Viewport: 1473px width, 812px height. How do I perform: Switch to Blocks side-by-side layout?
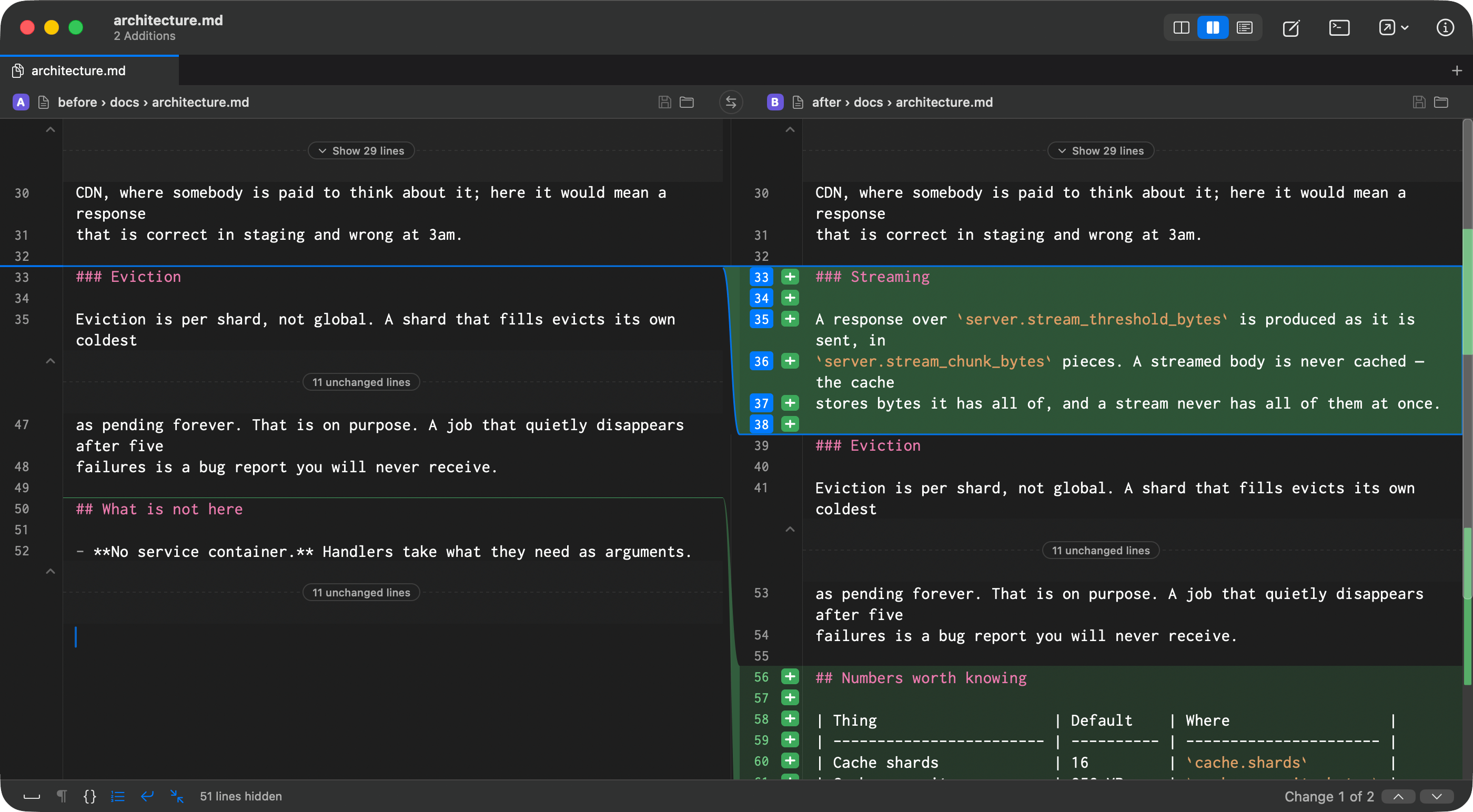tap(1181, 27)
